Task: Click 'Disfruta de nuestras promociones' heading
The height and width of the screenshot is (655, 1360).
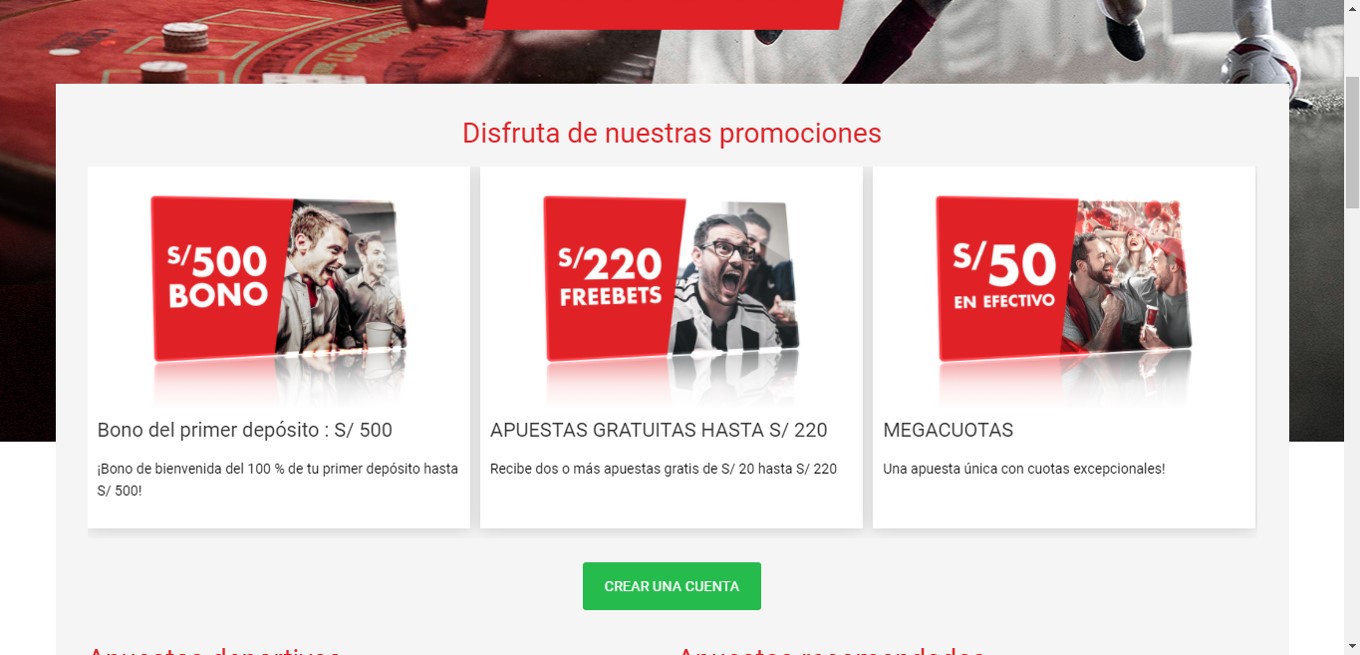Action: 672,133
